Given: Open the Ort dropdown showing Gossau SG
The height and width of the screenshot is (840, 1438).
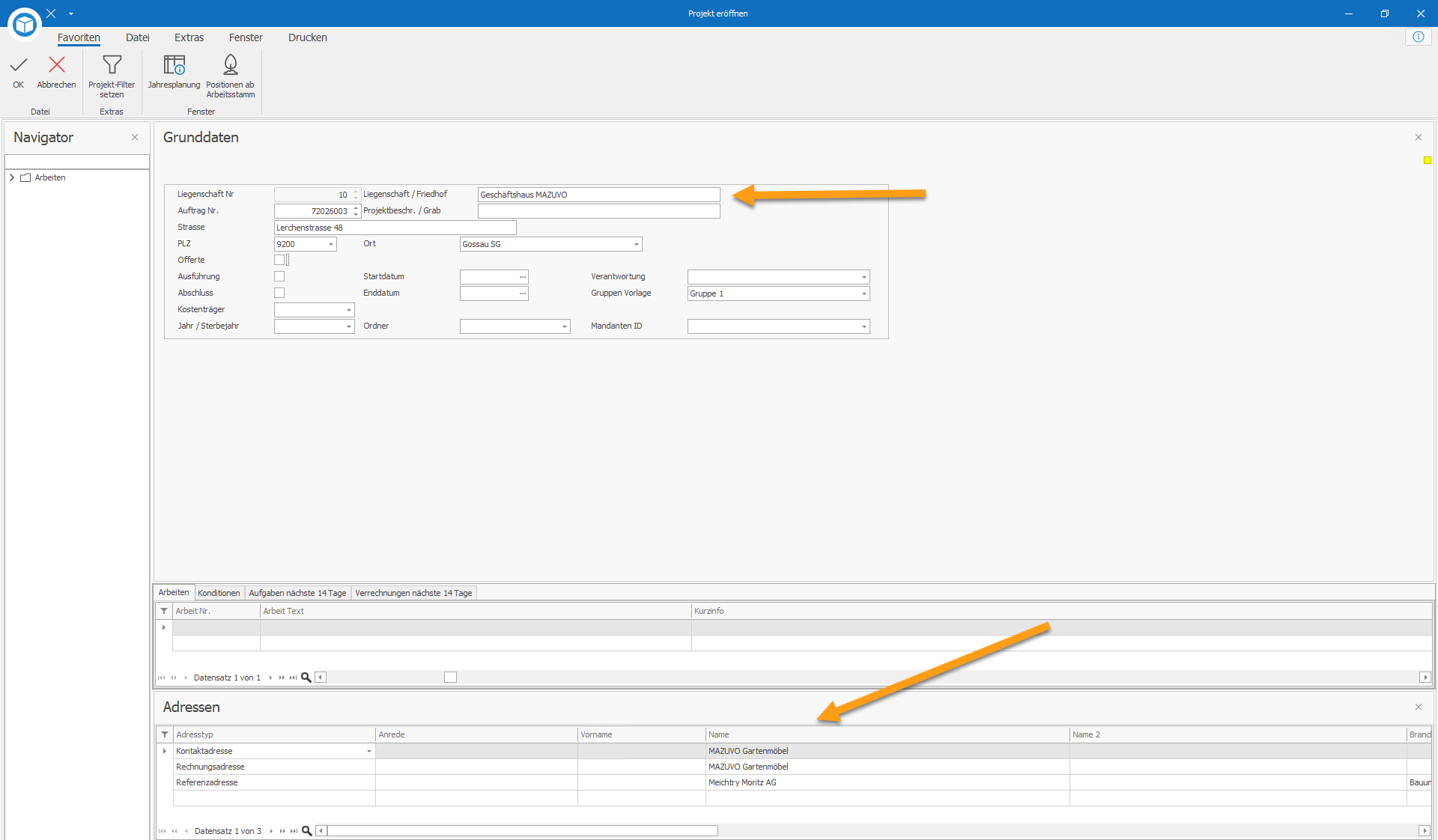Looking at the screenshot, I should (636, 244).
